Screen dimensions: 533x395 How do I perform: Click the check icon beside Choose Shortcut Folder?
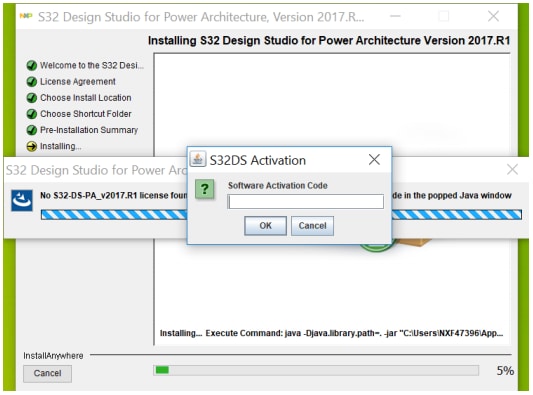tap(32, 114)
